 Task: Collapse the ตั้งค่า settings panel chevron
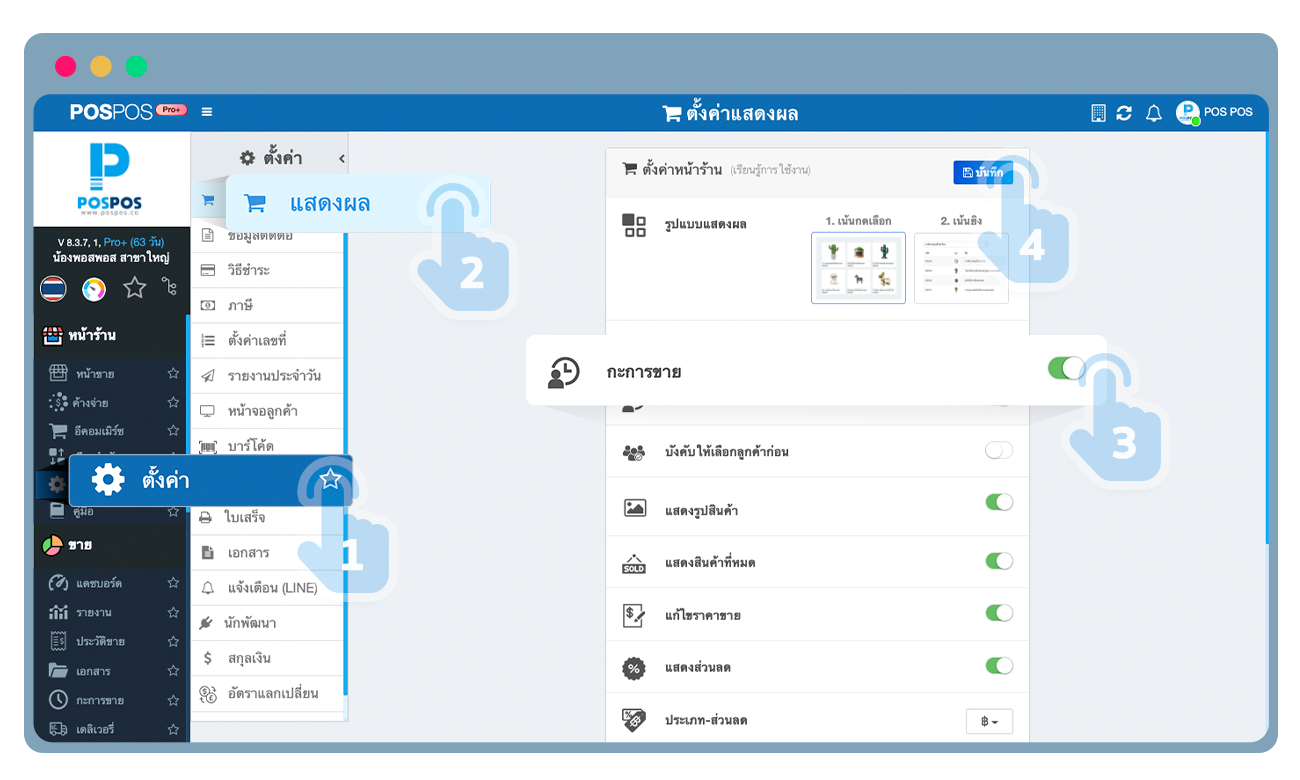[341, 158]
